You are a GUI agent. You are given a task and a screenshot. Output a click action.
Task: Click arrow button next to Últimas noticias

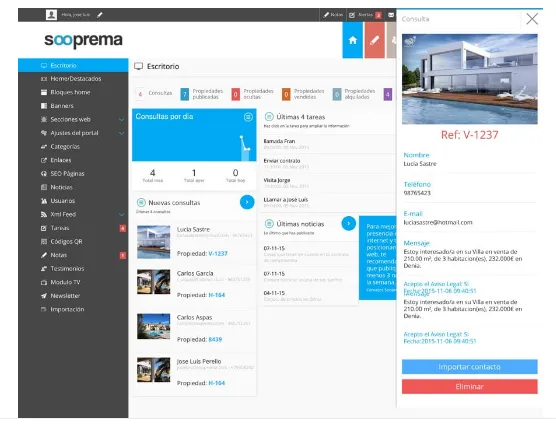tap(349, 223)
